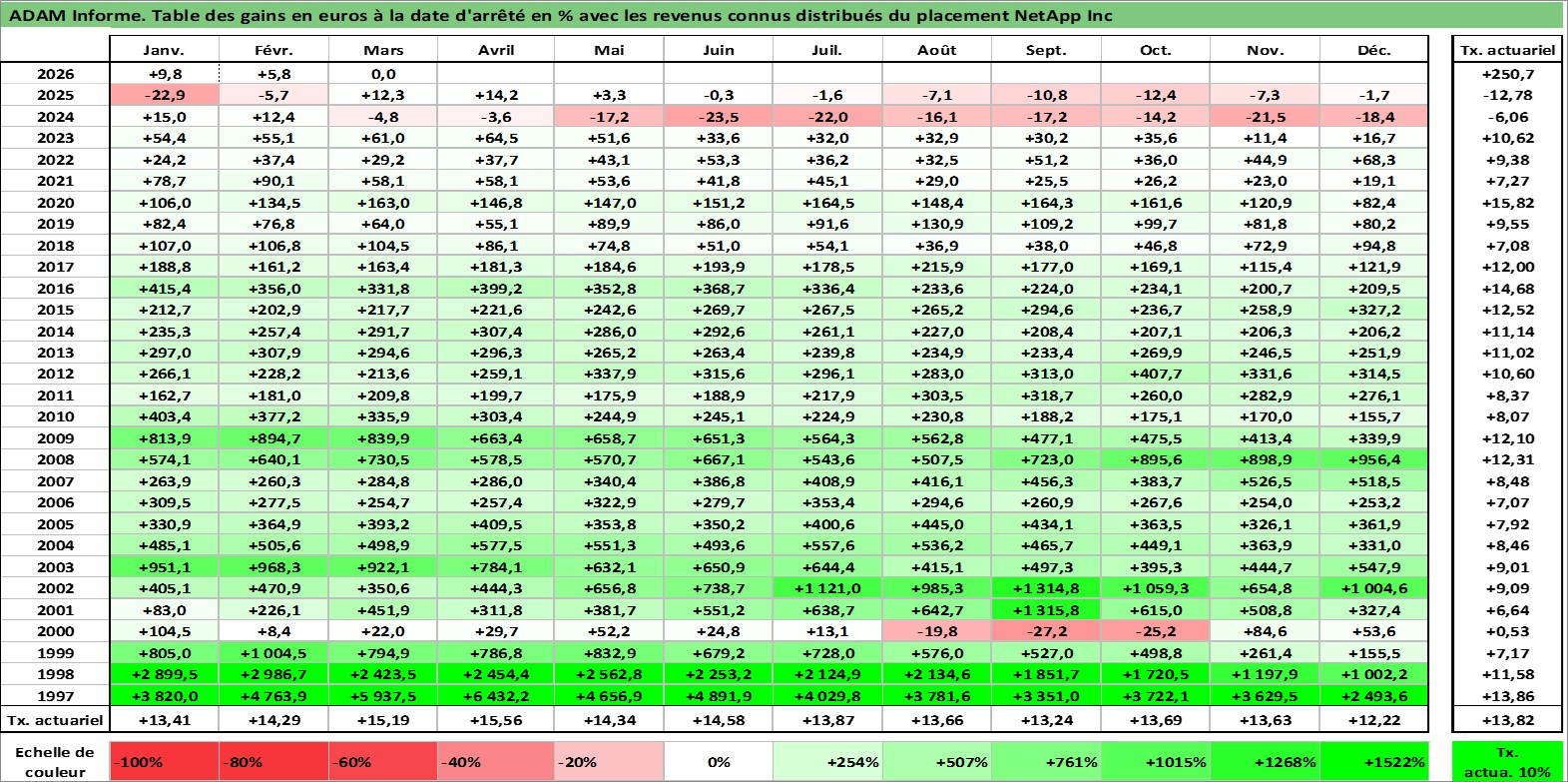The width and height of the screenshot is (1568, 782).
Task: Click the '0,0' cell for Mars 2026
Action: [x=383, y=74]
